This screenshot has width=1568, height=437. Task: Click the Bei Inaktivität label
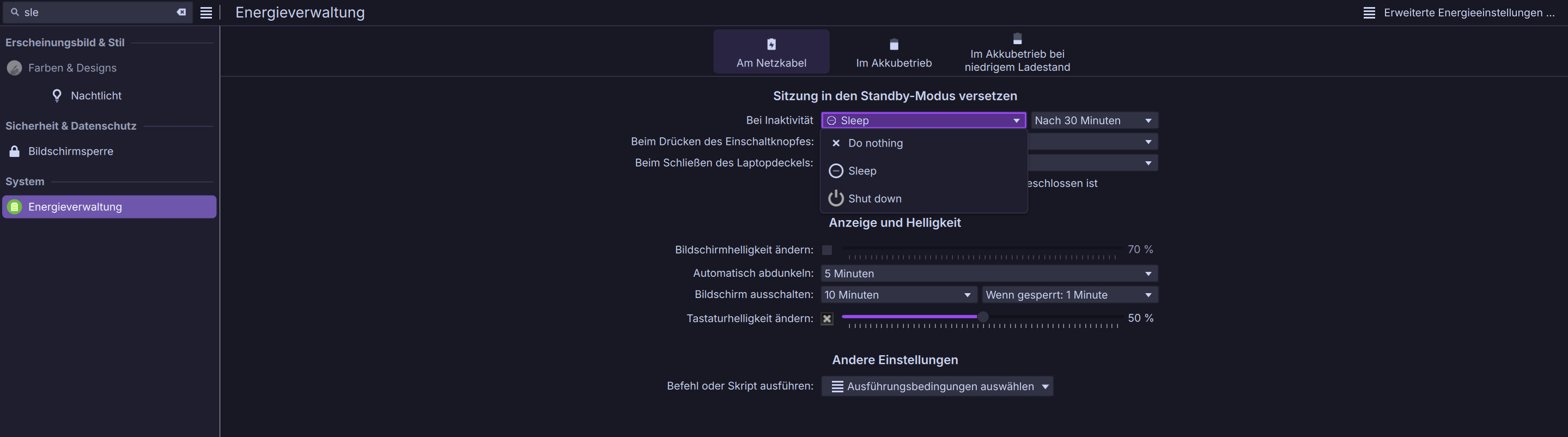[x=780, y=120]
